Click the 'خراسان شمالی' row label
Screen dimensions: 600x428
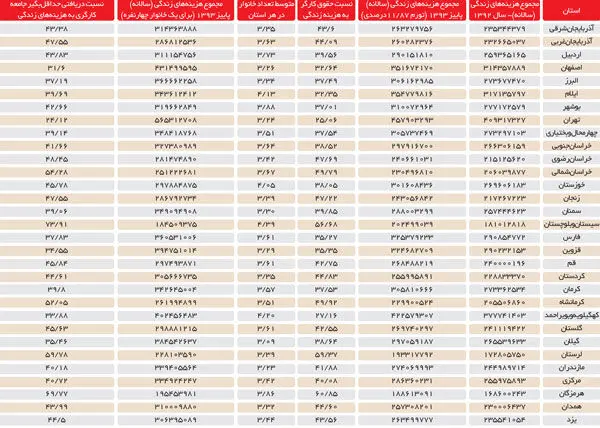[x=571, y=172]
